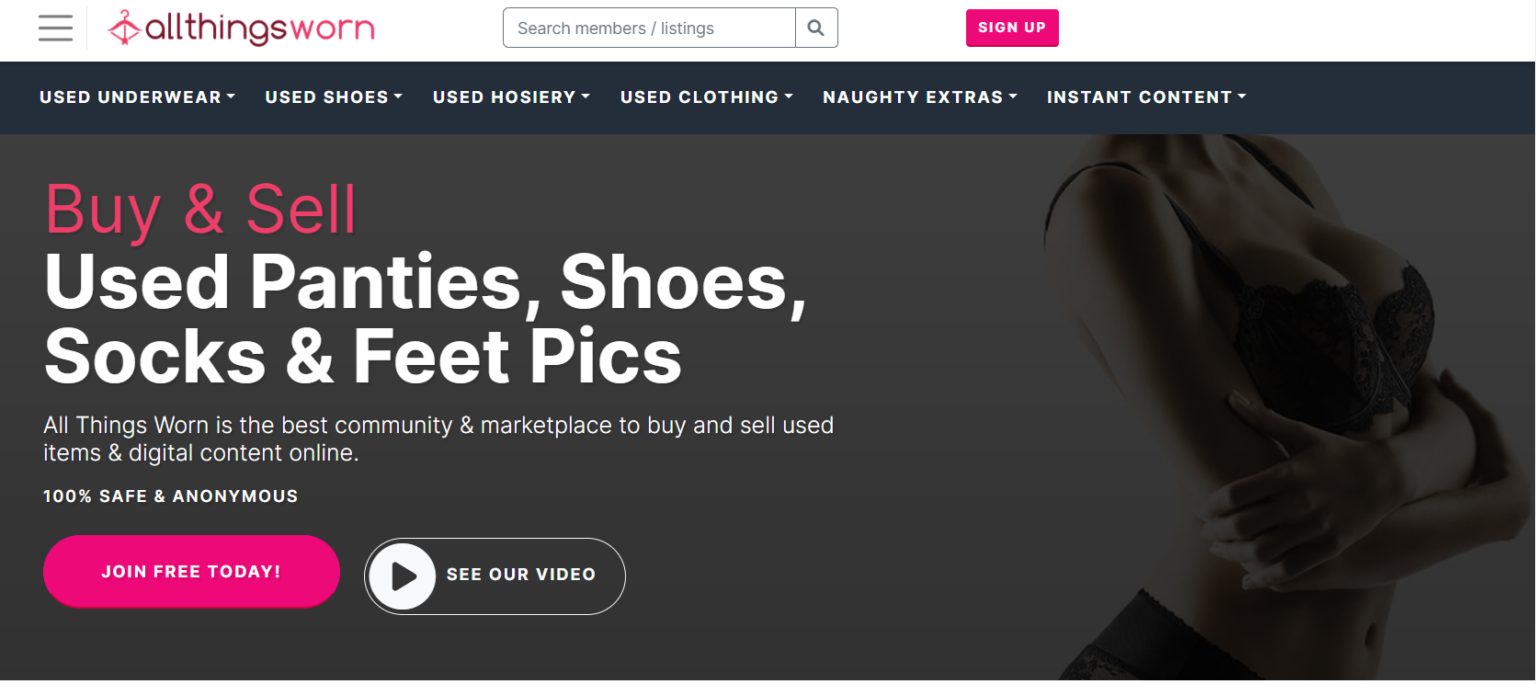This screenshot has width=1536, height=684.
Task: Select the See Our Video label
Action: (521, 575)
